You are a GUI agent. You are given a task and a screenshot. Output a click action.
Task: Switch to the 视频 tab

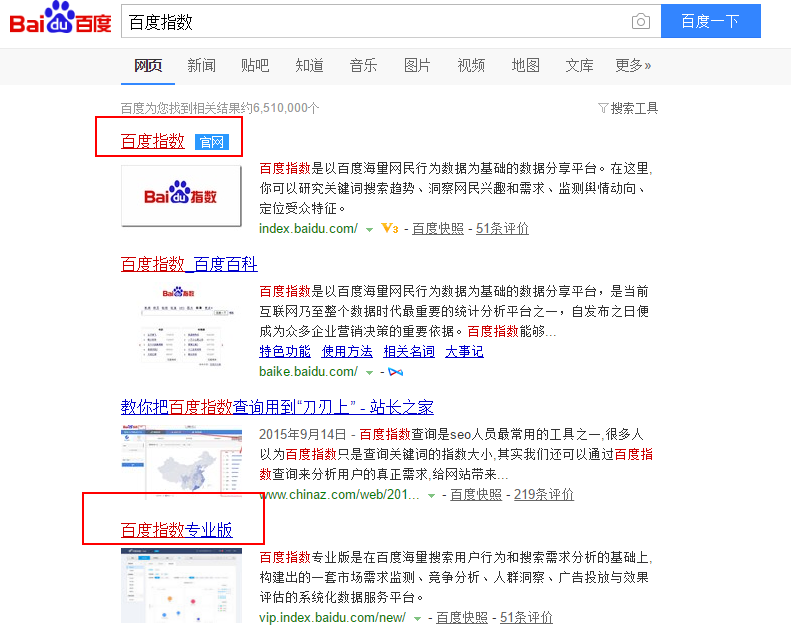tap(471, 66)
